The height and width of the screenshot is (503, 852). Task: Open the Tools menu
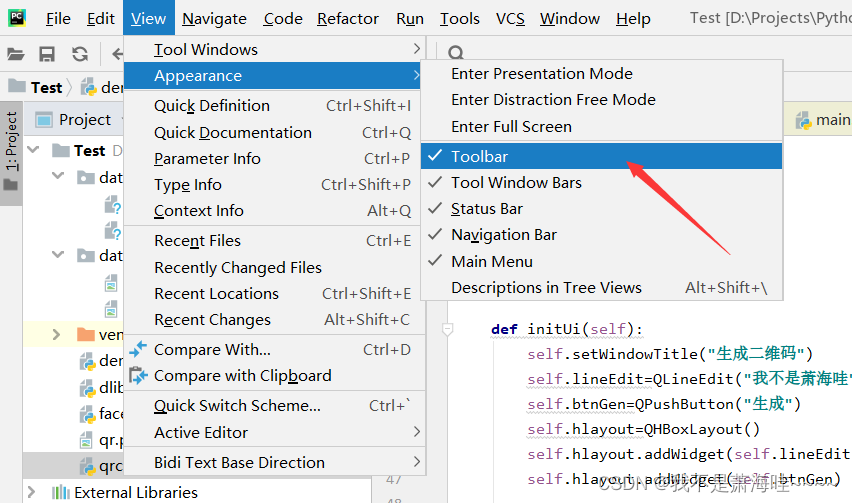coord(460,18)
